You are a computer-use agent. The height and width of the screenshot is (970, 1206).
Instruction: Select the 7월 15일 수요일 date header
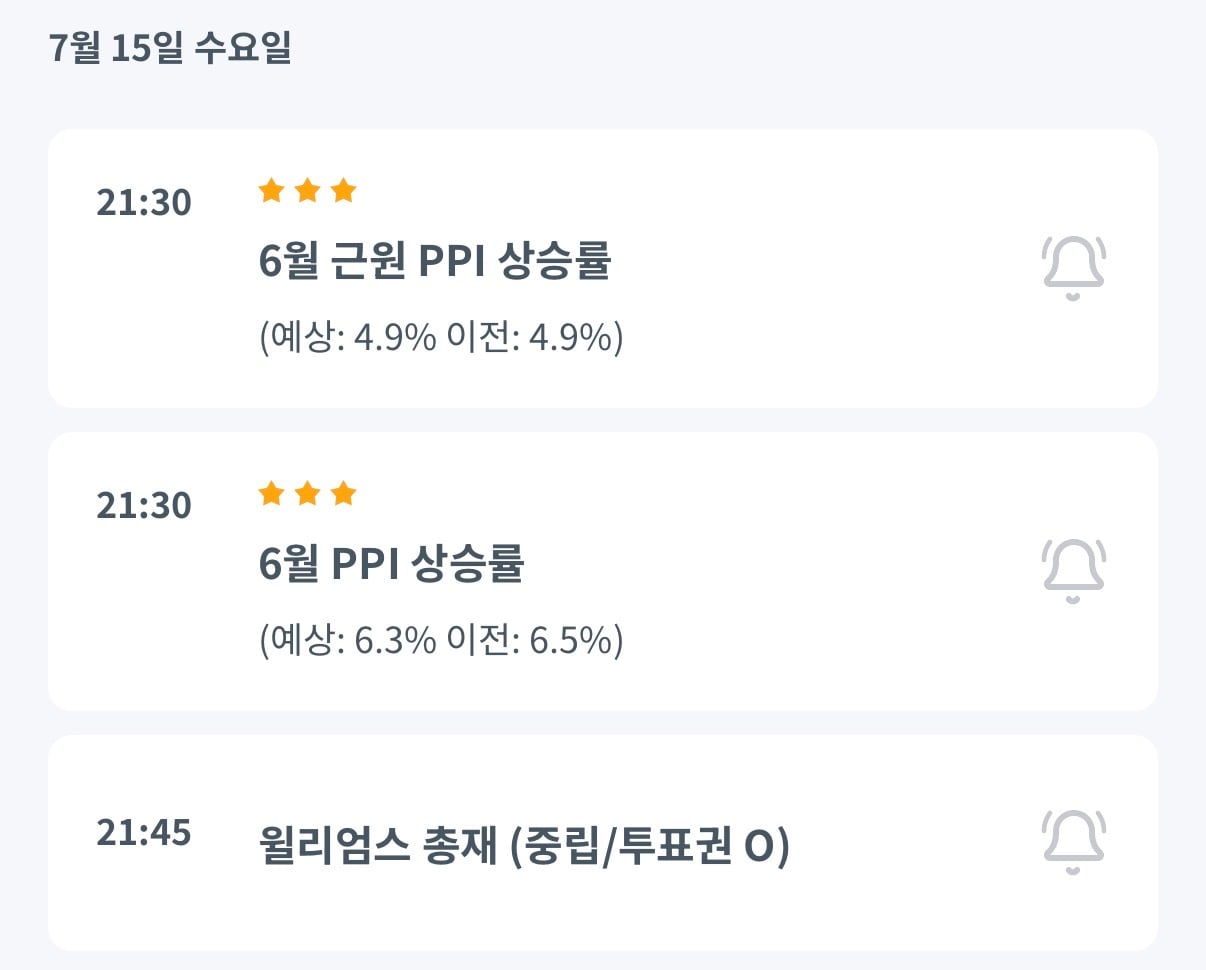click(170, 48)
